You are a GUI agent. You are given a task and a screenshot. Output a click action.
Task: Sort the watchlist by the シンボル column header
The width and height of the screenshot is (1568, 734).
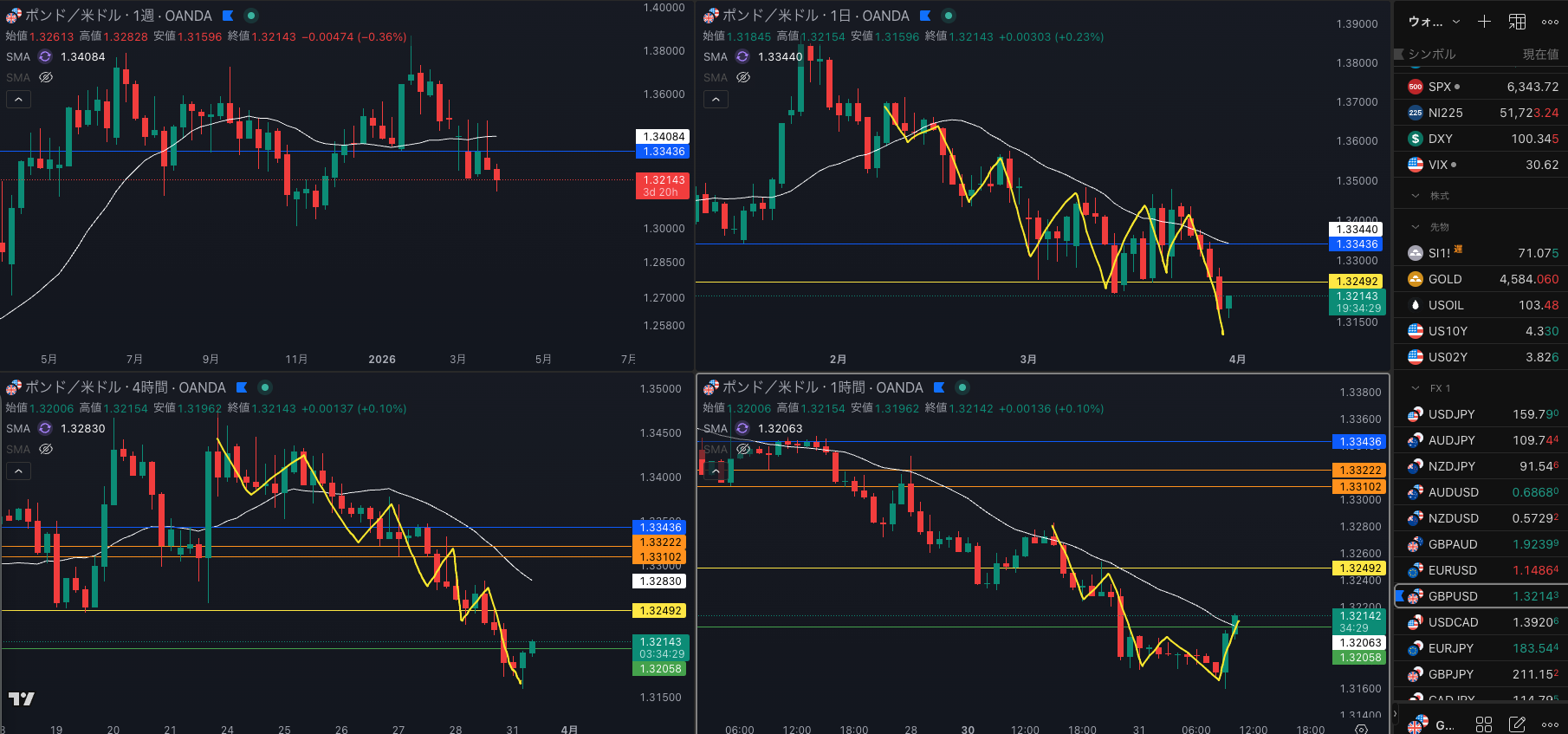(1431, 54)
